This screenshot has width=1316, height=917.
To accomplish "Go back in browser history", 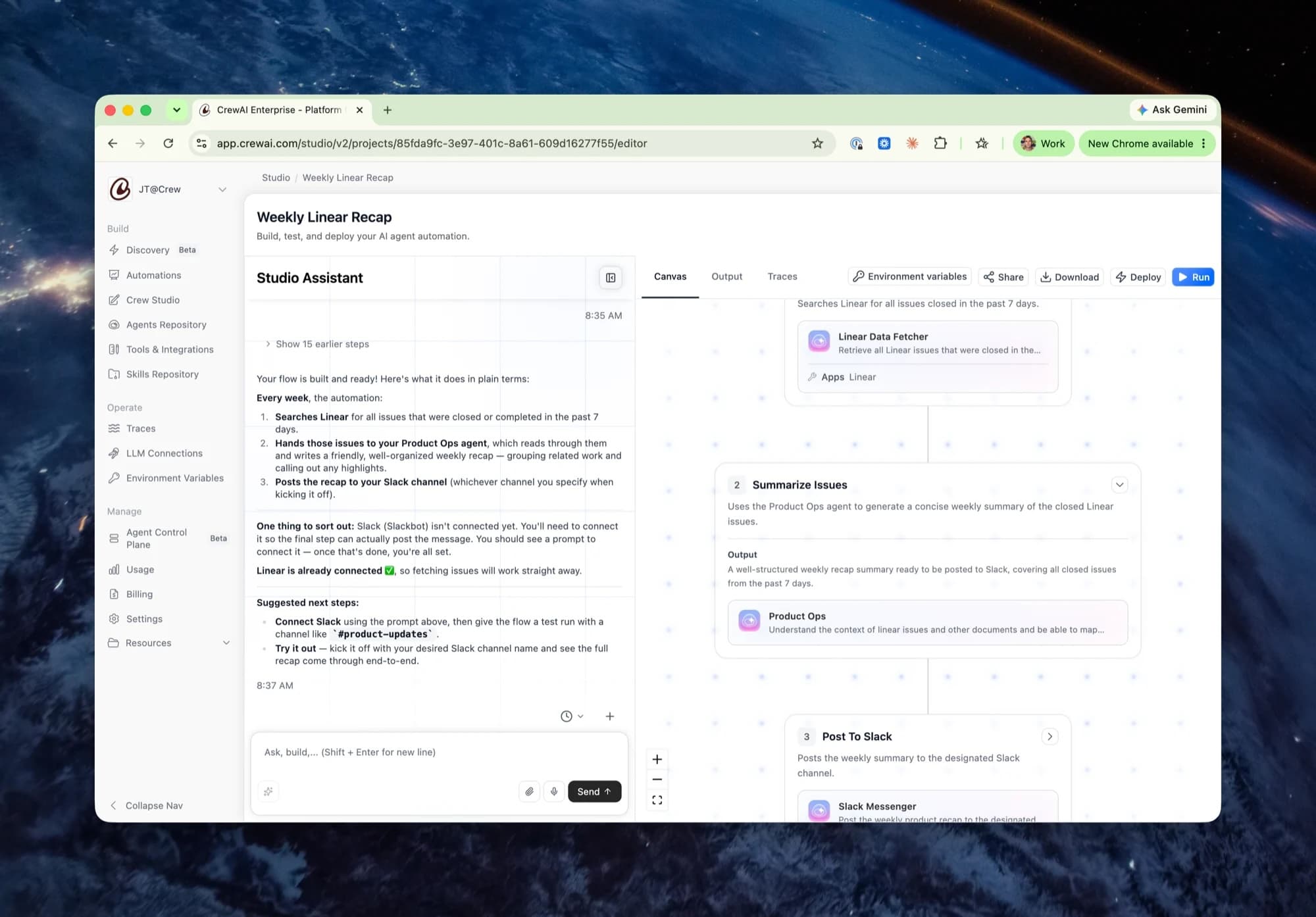I will [x=113, y=143].
